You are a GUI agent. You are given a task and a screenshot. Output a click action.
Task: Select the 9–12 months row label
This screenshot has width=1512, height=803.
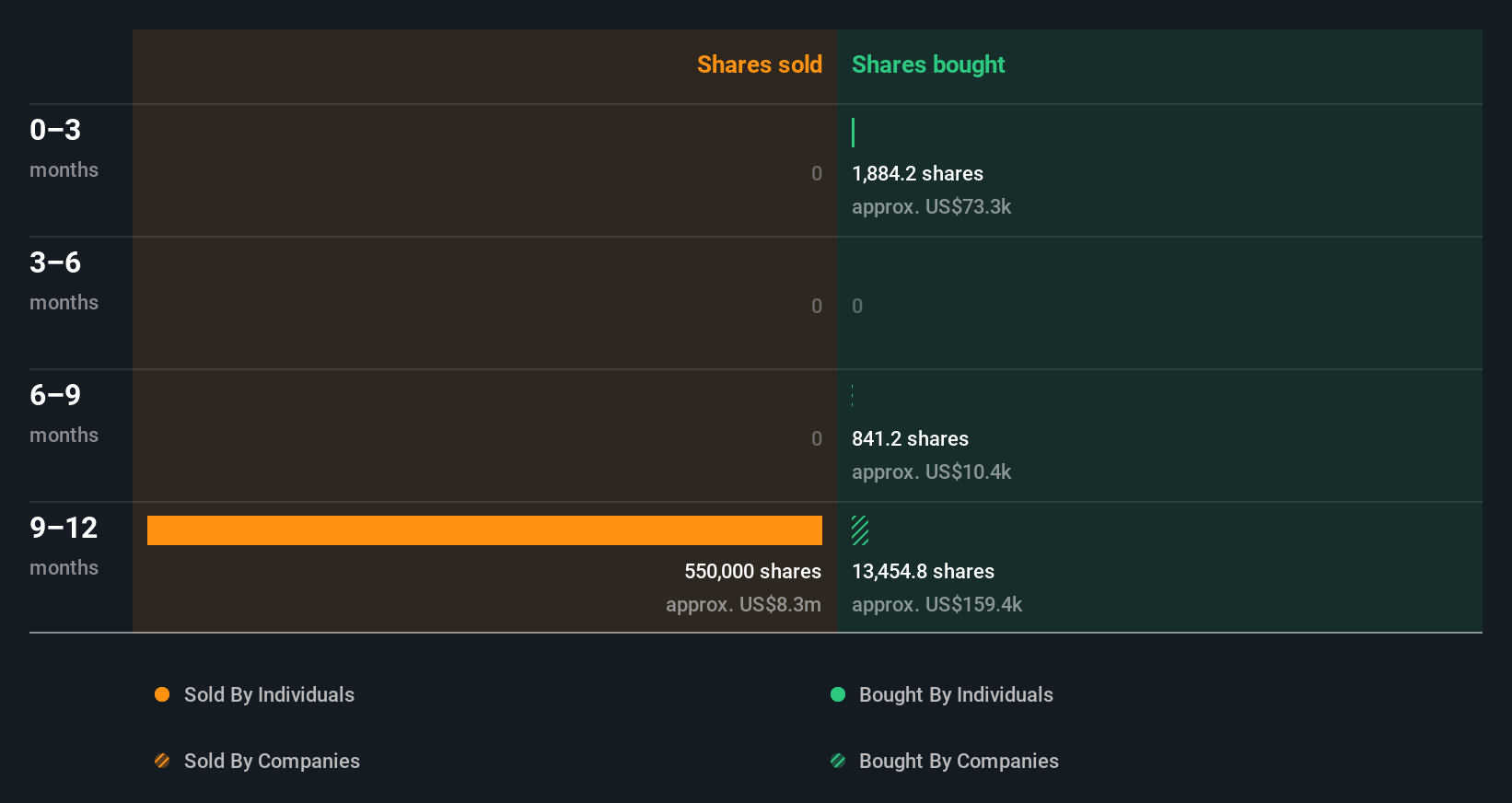coord(64,545)
